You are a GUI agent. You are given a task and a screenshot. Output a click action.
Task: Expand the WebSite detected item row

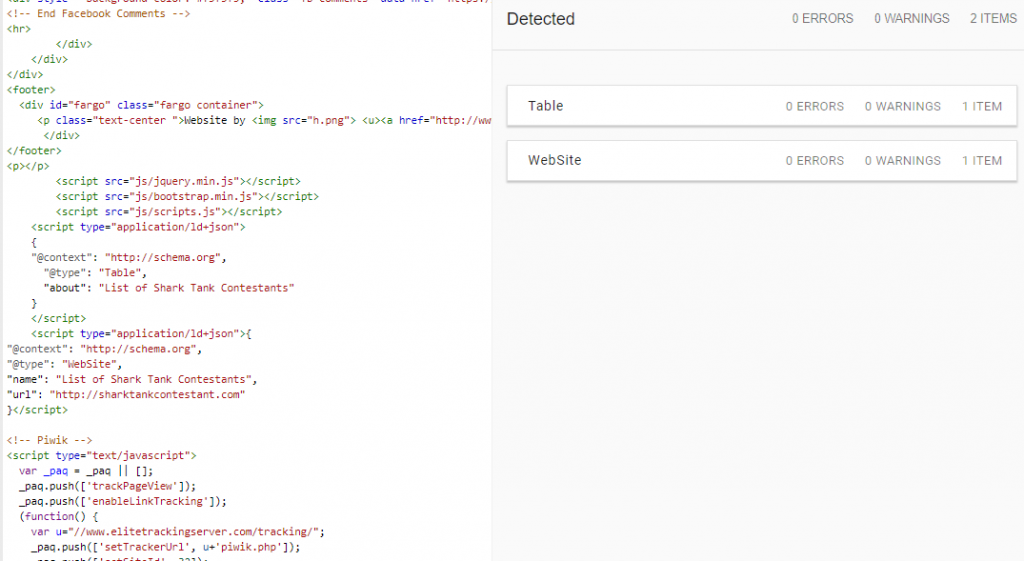(761, 161)
